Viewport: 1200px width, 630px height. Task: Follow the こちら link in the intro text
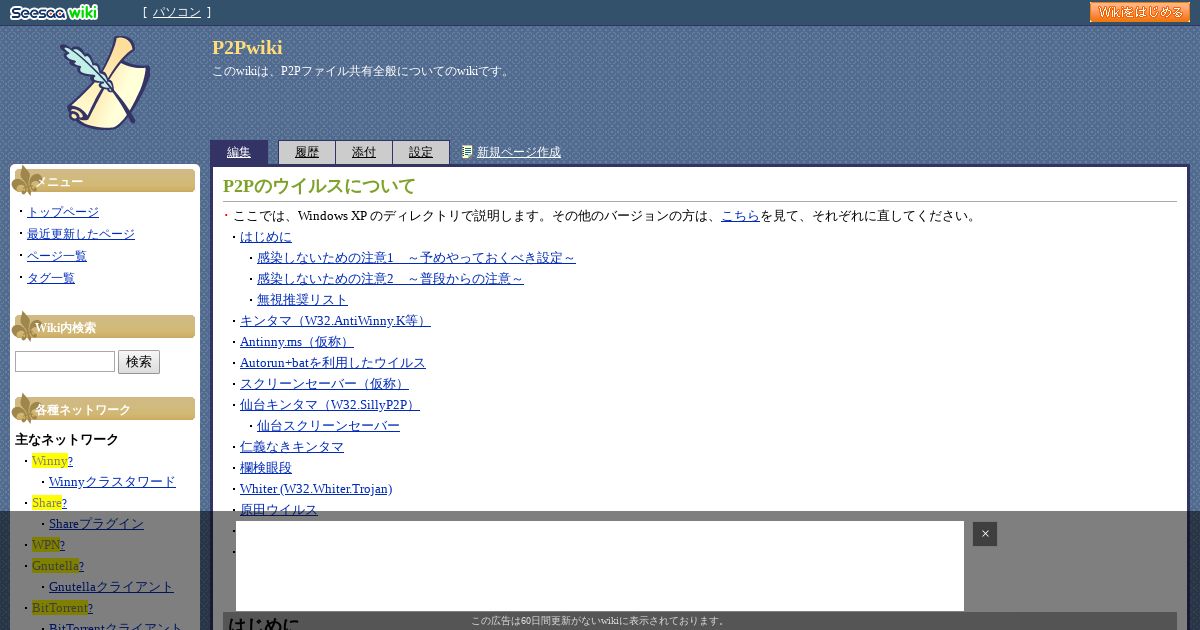click(x=740, y=216)
